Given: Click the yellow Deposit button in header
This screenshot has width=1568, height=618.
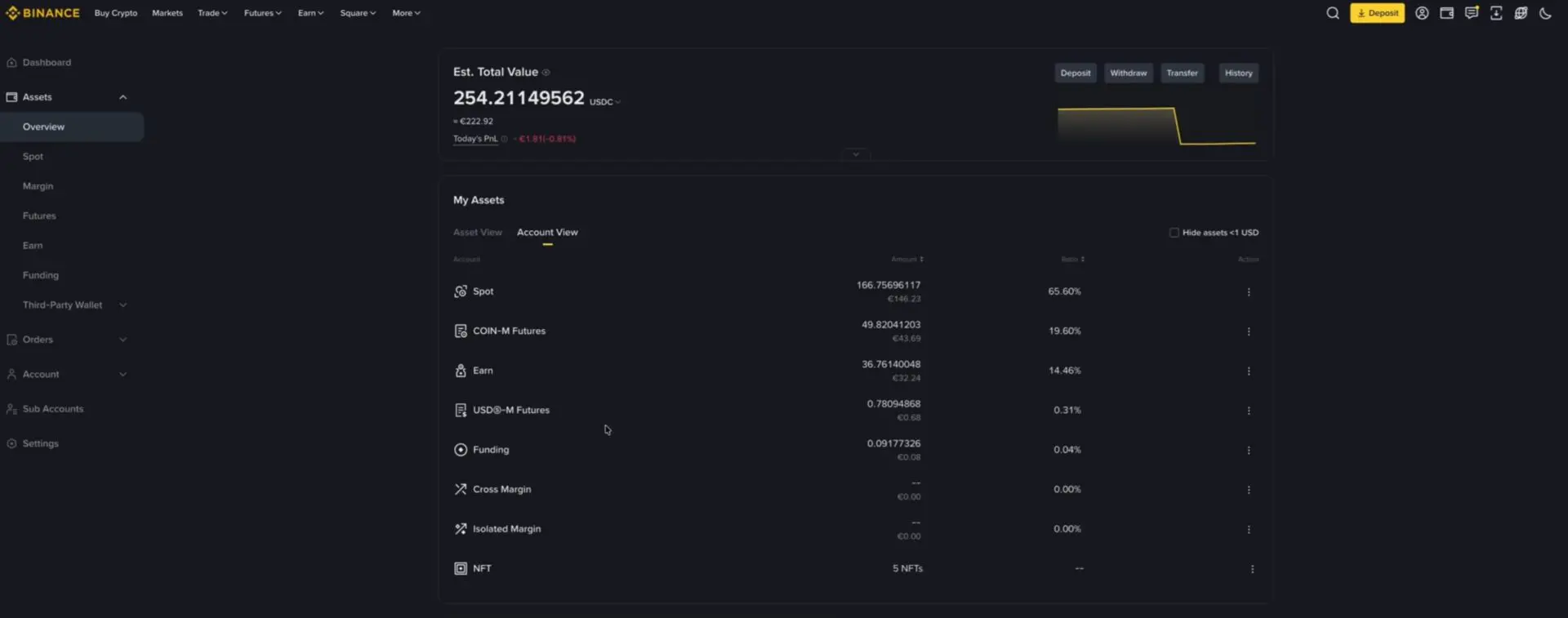Looking at the screenshot, I should 1377,13.
